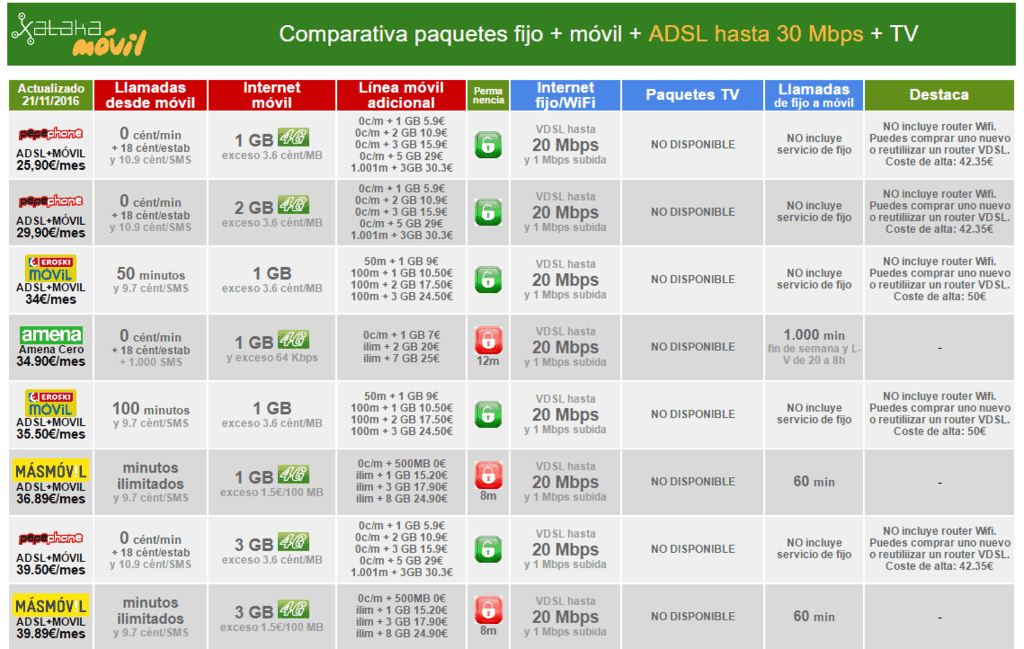This screenshot has height=649, width=1024.
Task: Click the '39.50€/mes' price text
Action: 51,570
